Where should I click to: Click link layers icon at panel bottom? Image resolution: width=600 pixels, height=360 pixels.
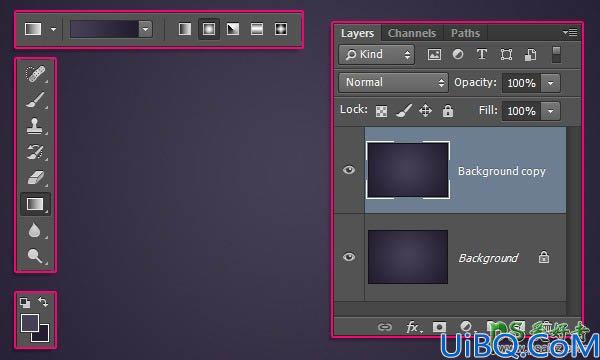pos(385,327)
